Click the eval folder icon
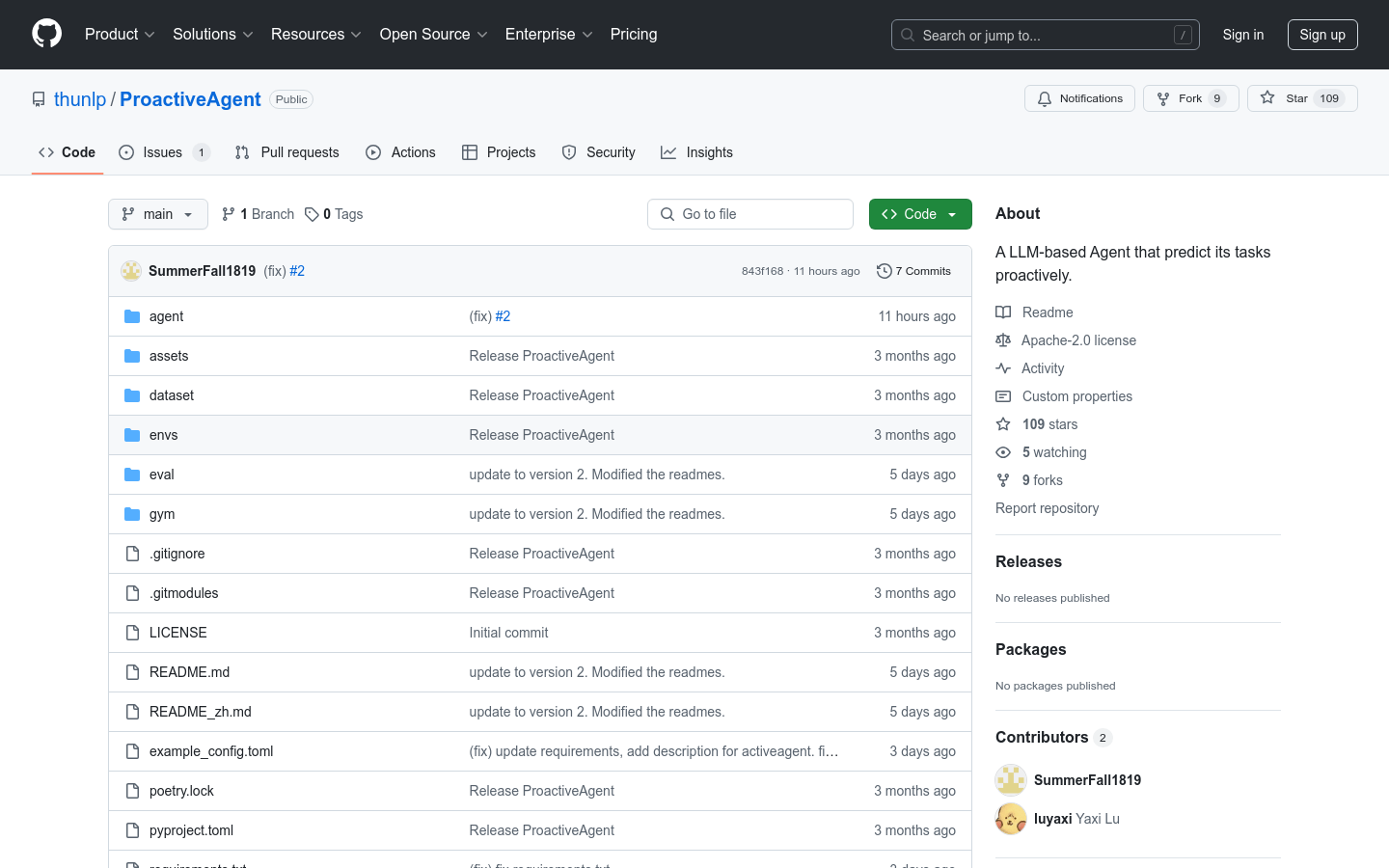Image resolution: width=1389 pixels, height=868 pixels. tap(132, 475)
